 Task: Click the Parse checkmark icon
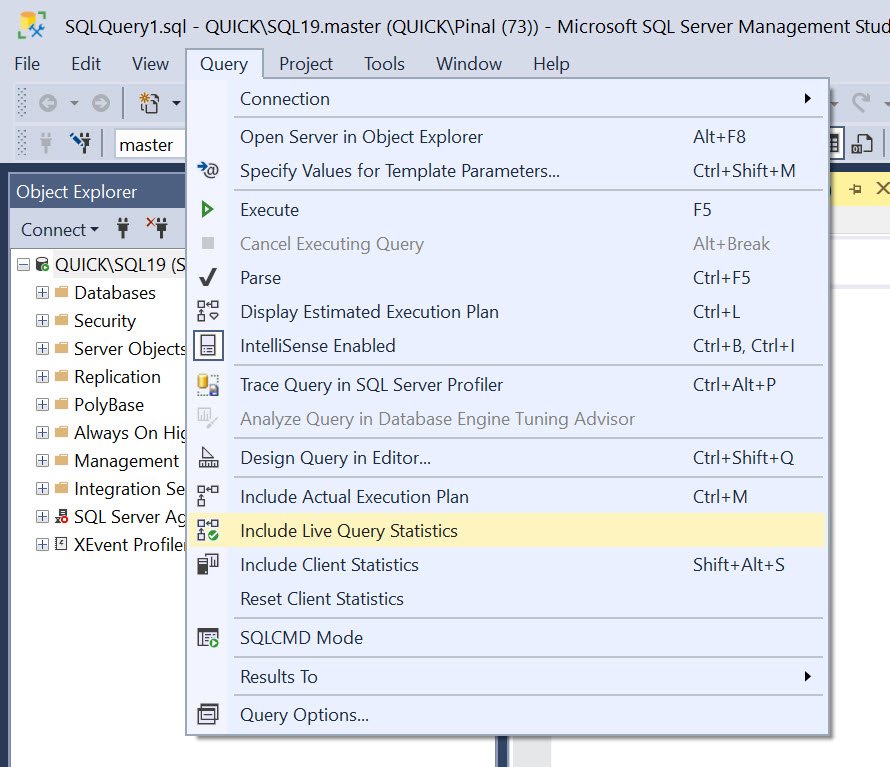[208, 278]
